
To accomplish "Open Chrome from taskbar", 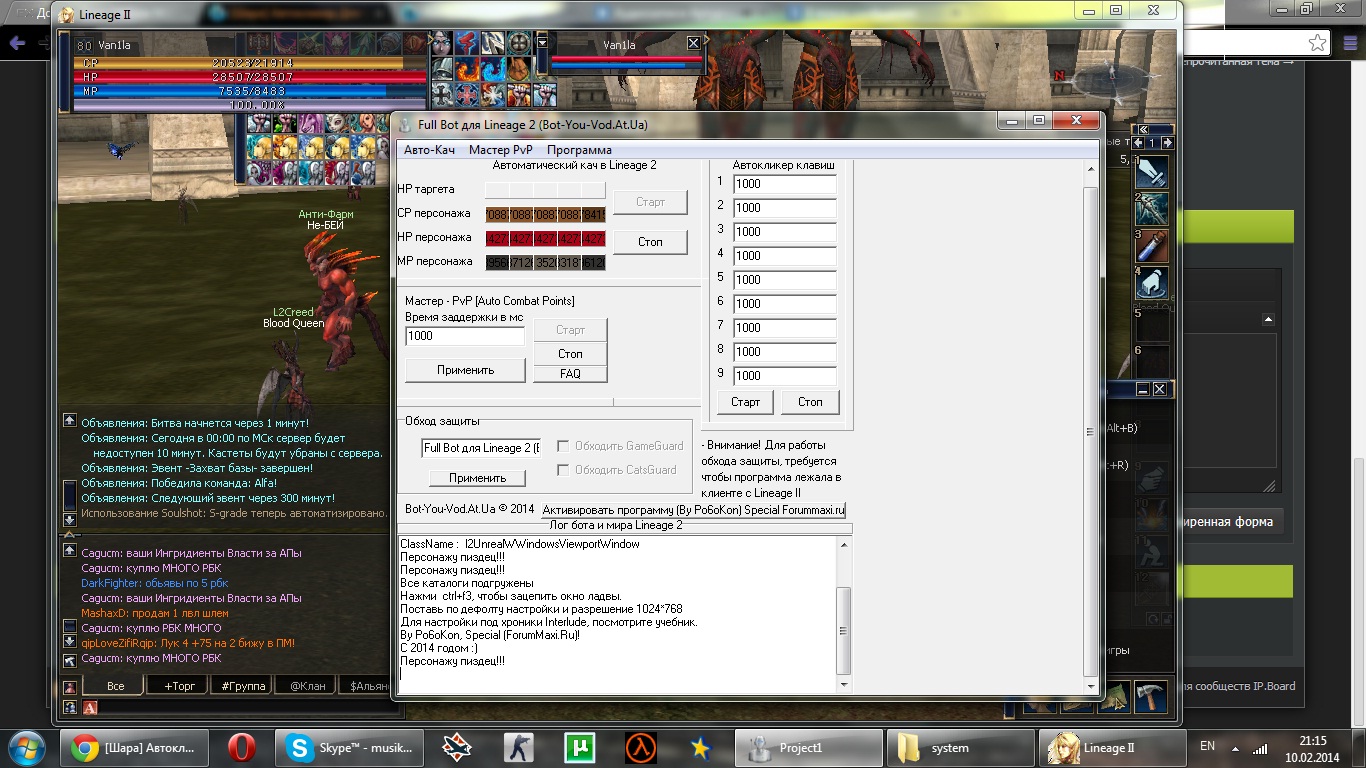I will coord(136,748).
